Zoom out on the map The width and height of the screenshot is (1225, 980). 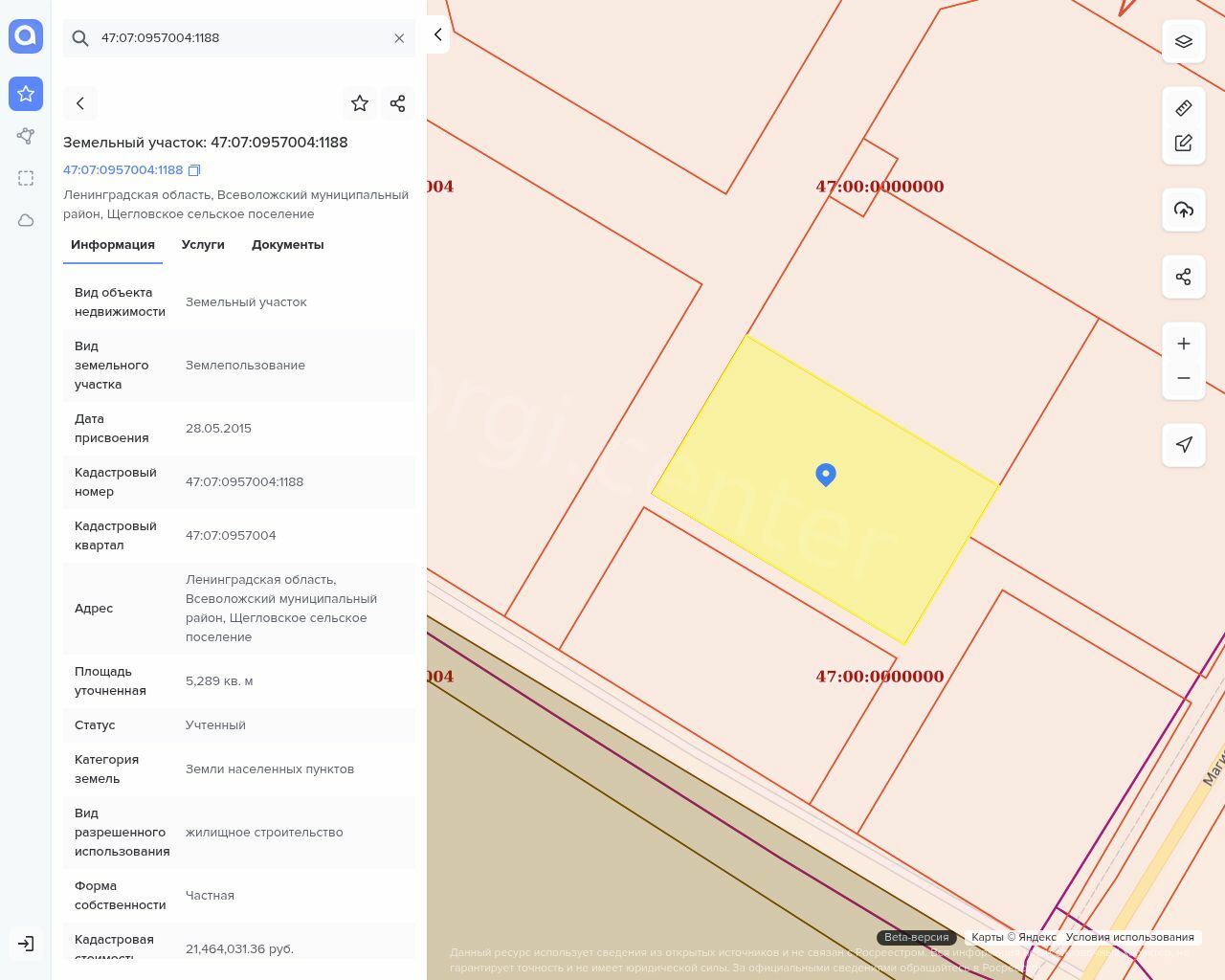click(1184, 378)
